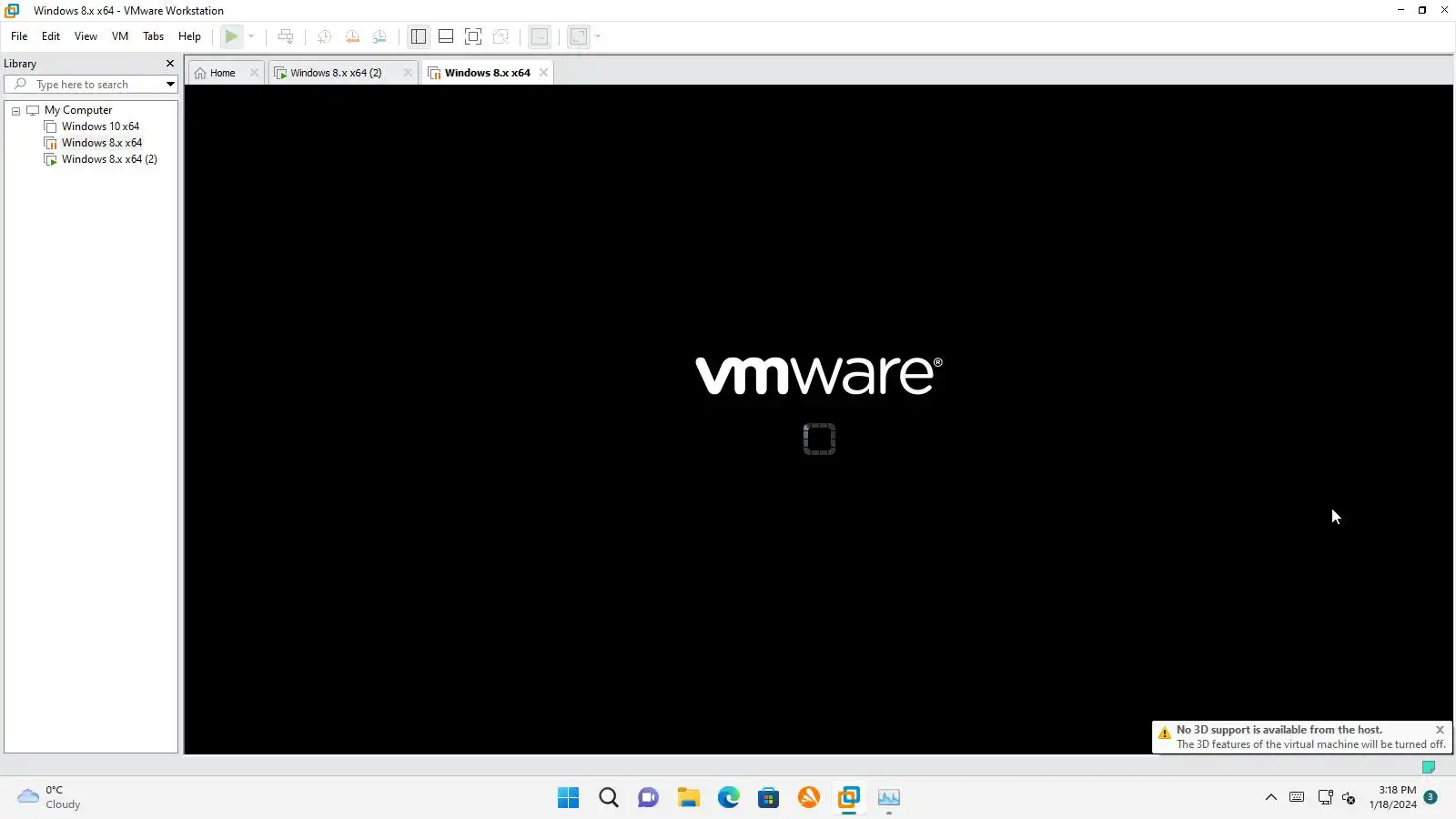Select Windows 10 x64 in the library

(x=100, y=126)
